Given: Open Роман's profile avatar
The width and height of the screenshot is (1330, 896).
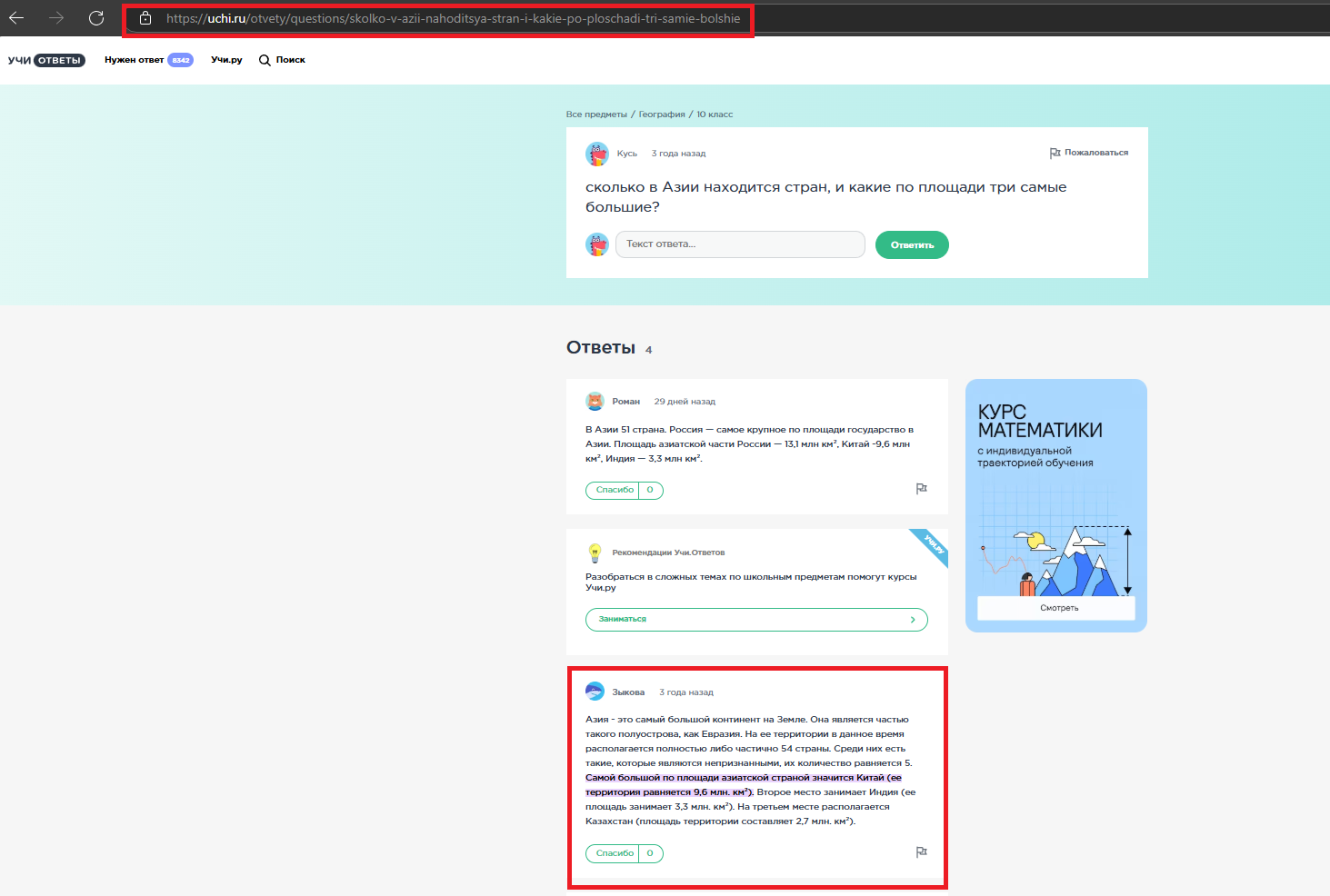Looking at the screenshot, I should pos(595,401).
